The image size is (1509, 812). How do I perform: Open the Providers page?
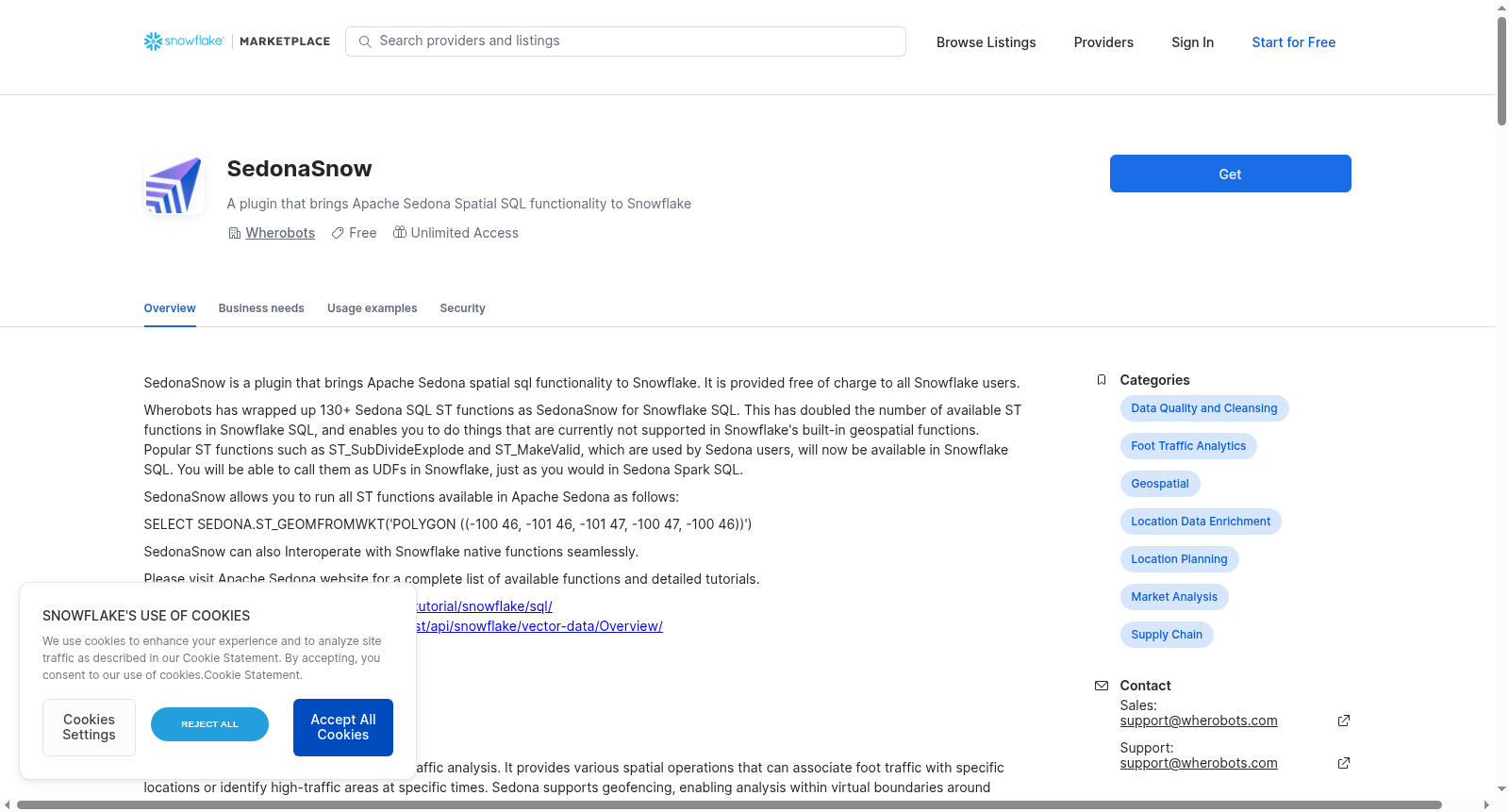(x=1103, y=42)
